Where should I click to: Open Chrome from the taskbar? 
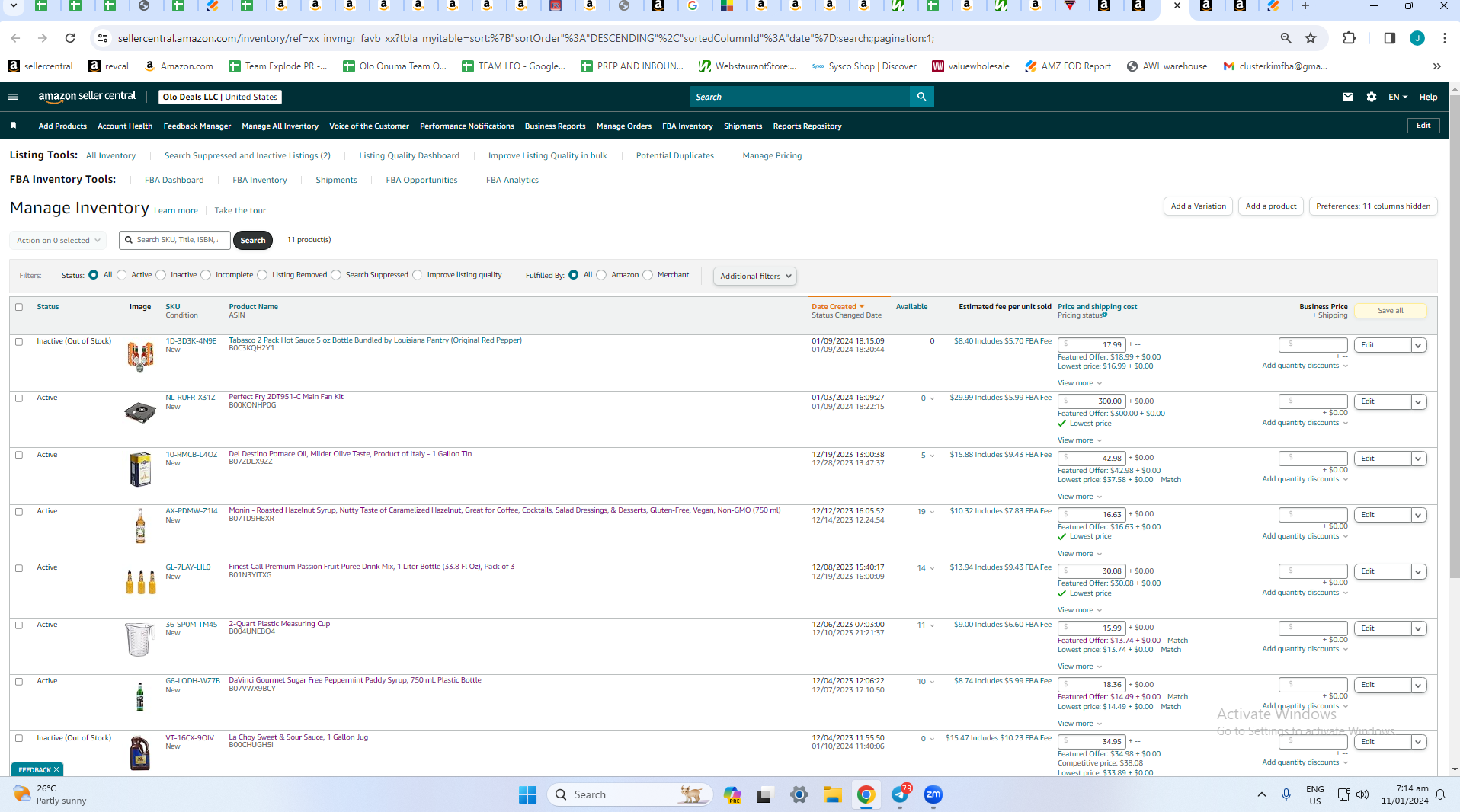pyautogui.click(x=866, y=794)
